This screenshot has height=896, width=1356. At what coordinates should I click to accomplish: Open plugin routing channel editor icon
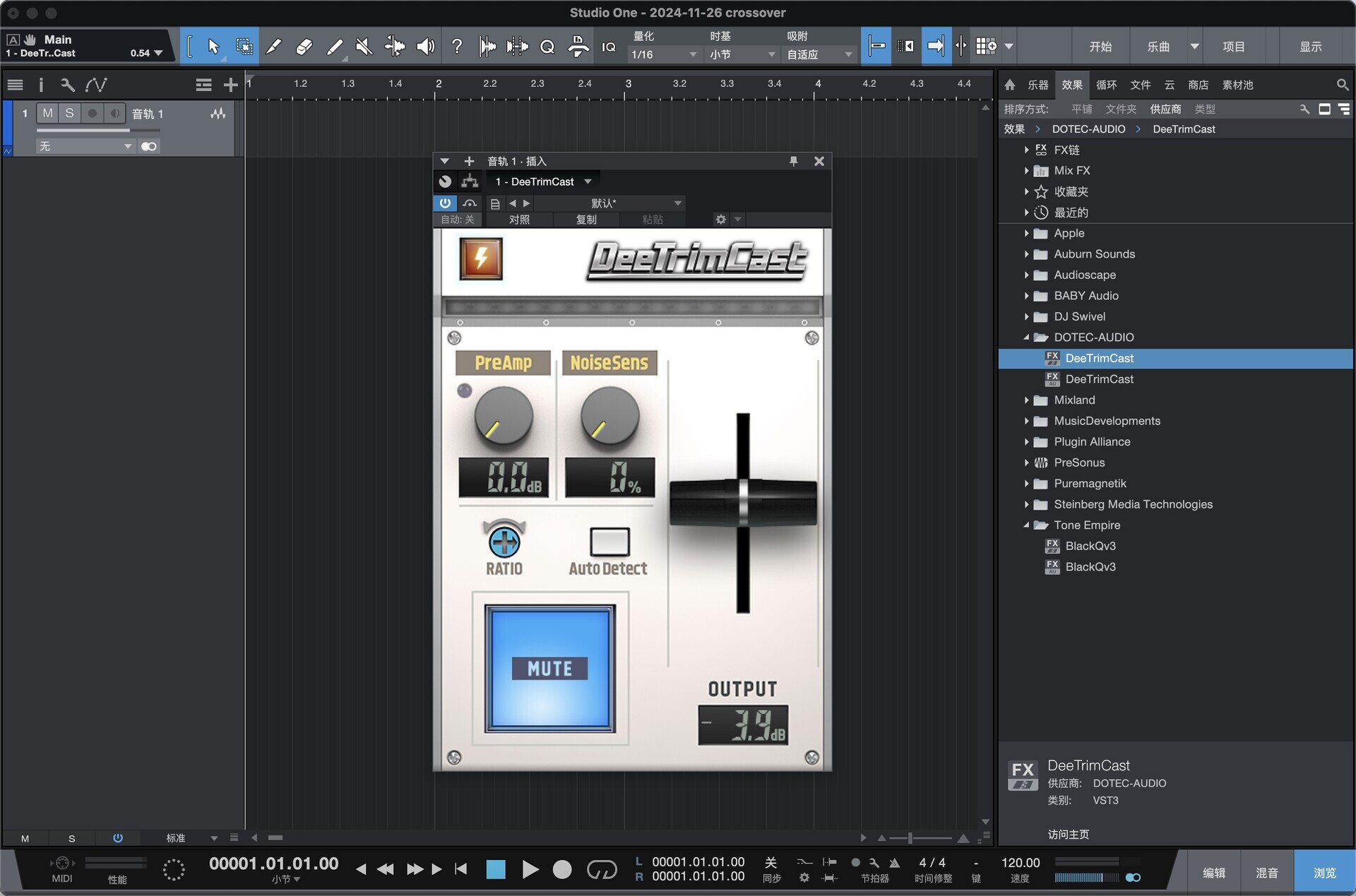pos(470,181)
